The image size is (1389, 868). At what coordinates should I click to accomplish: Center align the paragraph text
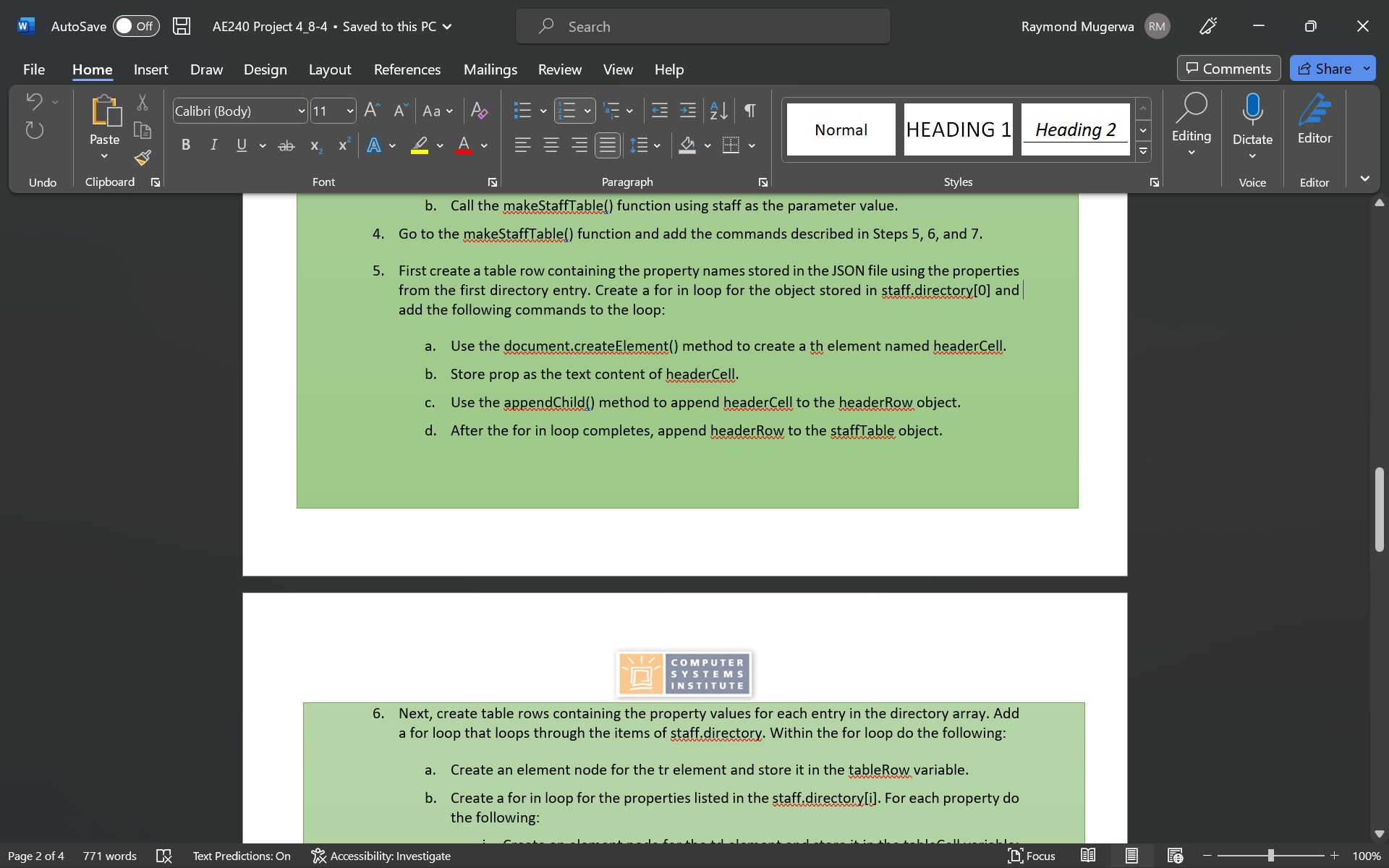click(551, 145)
